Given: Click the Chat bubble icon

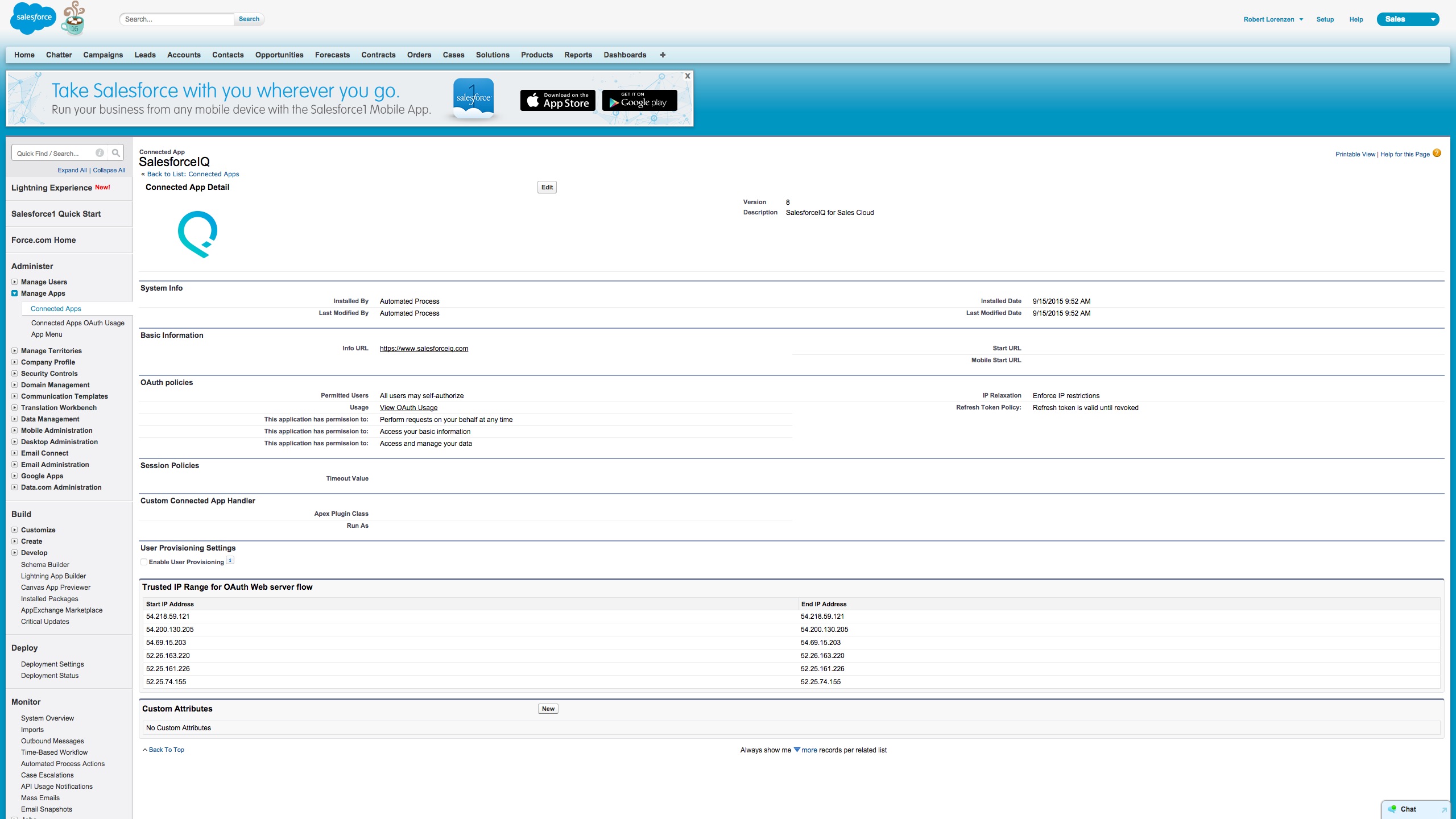Looking at the screenshot, I should tap(1392, 809).
